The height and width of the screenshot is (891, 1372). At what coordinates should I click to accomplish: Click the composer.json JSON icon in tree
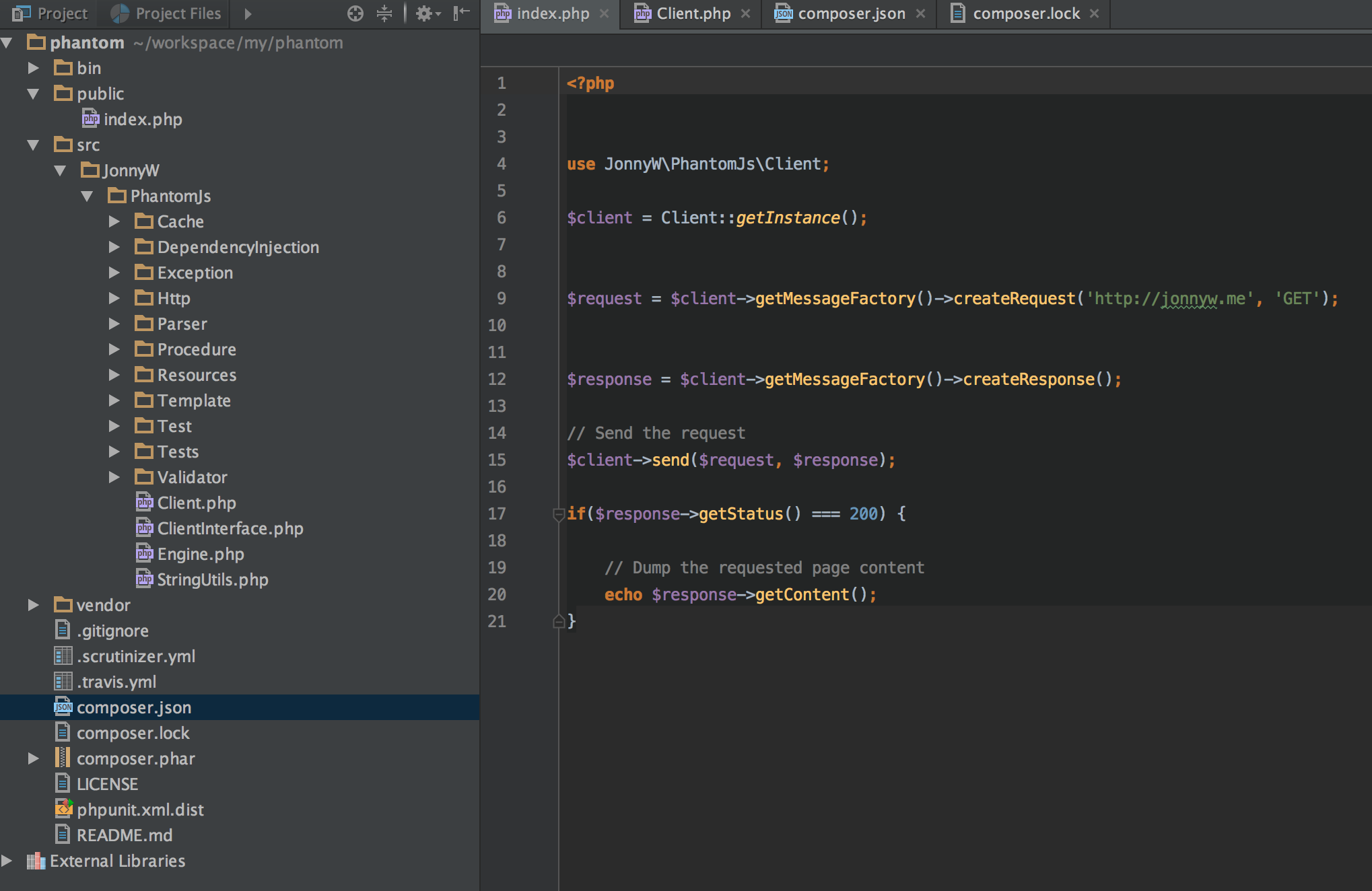coord(63,707)
